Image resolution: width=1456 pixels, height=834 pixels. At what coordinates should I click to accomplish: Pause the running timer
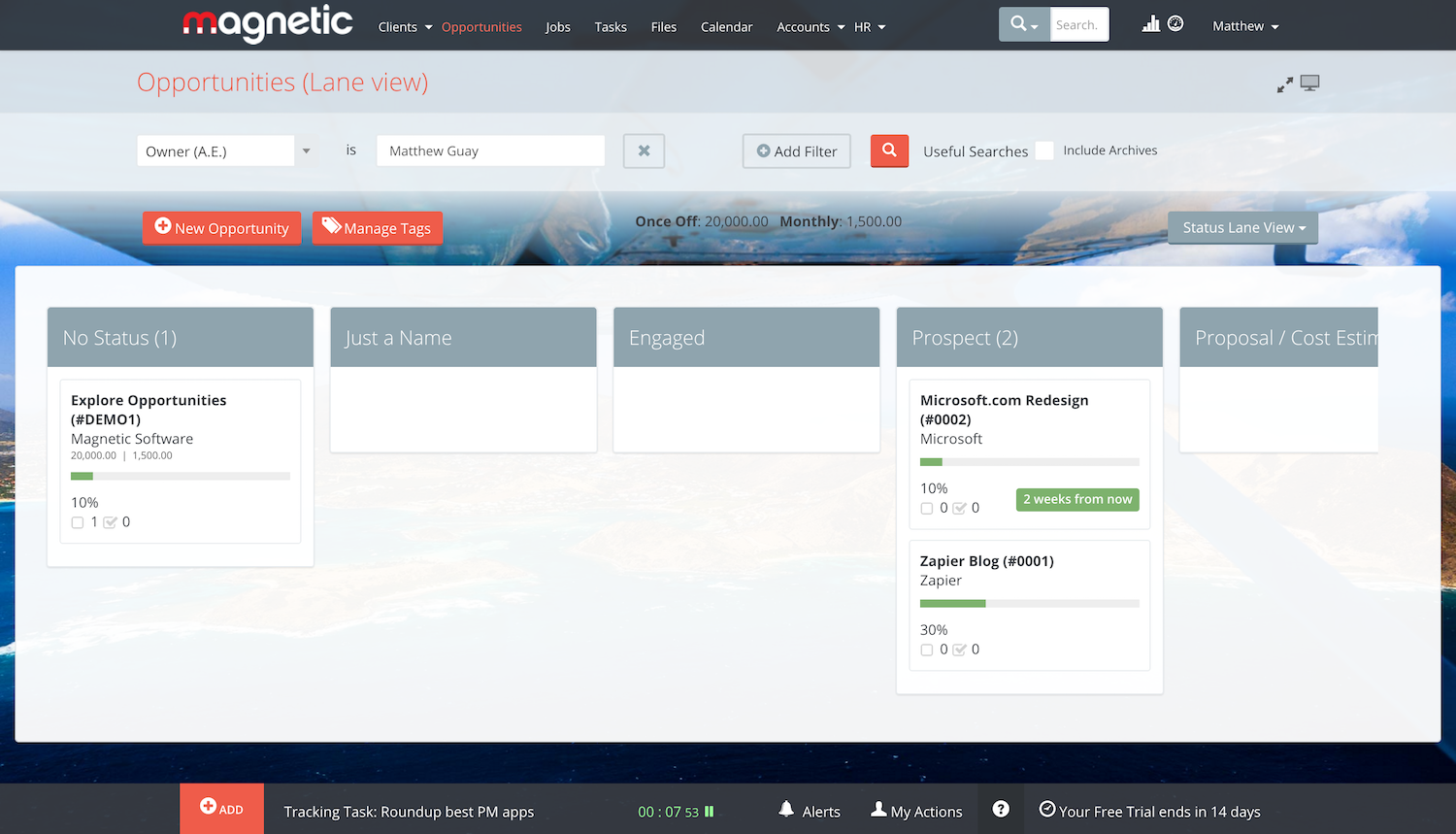point(710,812)
